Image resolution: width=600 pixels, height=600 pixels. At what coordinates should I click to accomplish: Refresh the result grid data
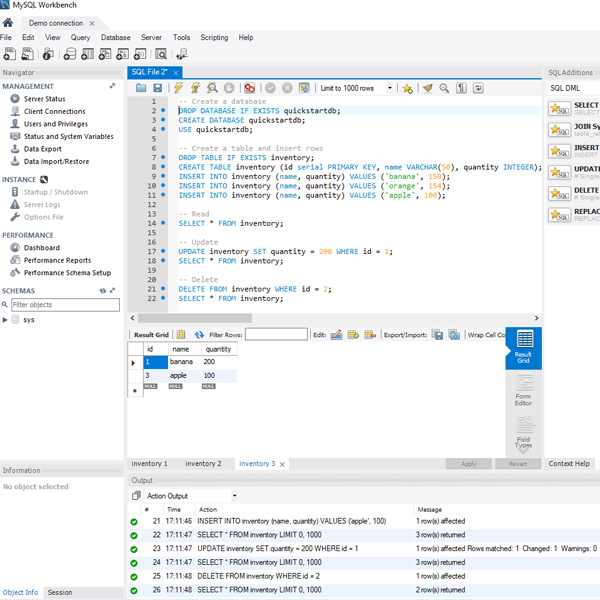[199, 335]
